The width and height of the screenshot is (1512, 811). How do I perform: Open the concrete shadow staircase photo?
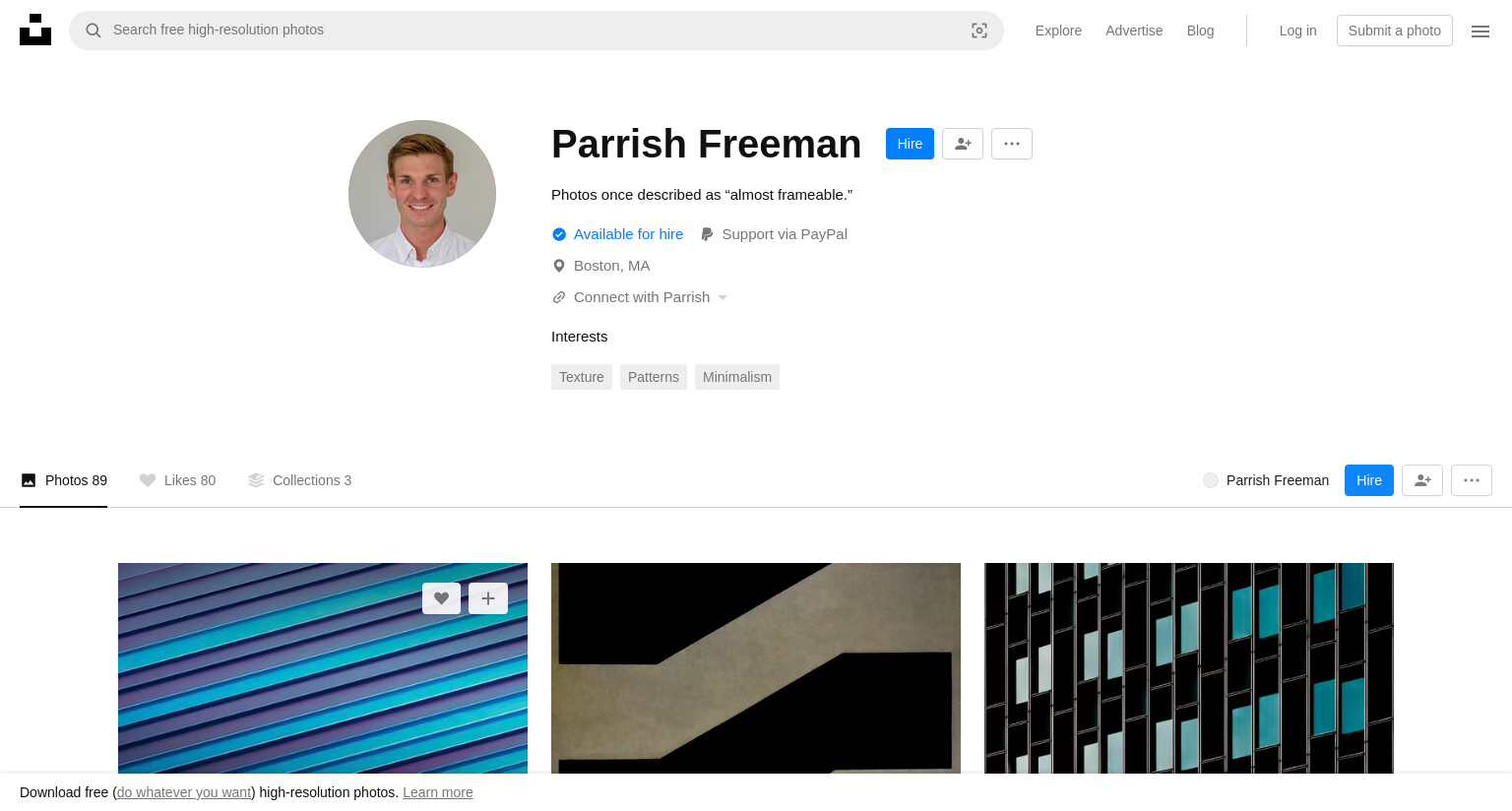click(756, 668)
